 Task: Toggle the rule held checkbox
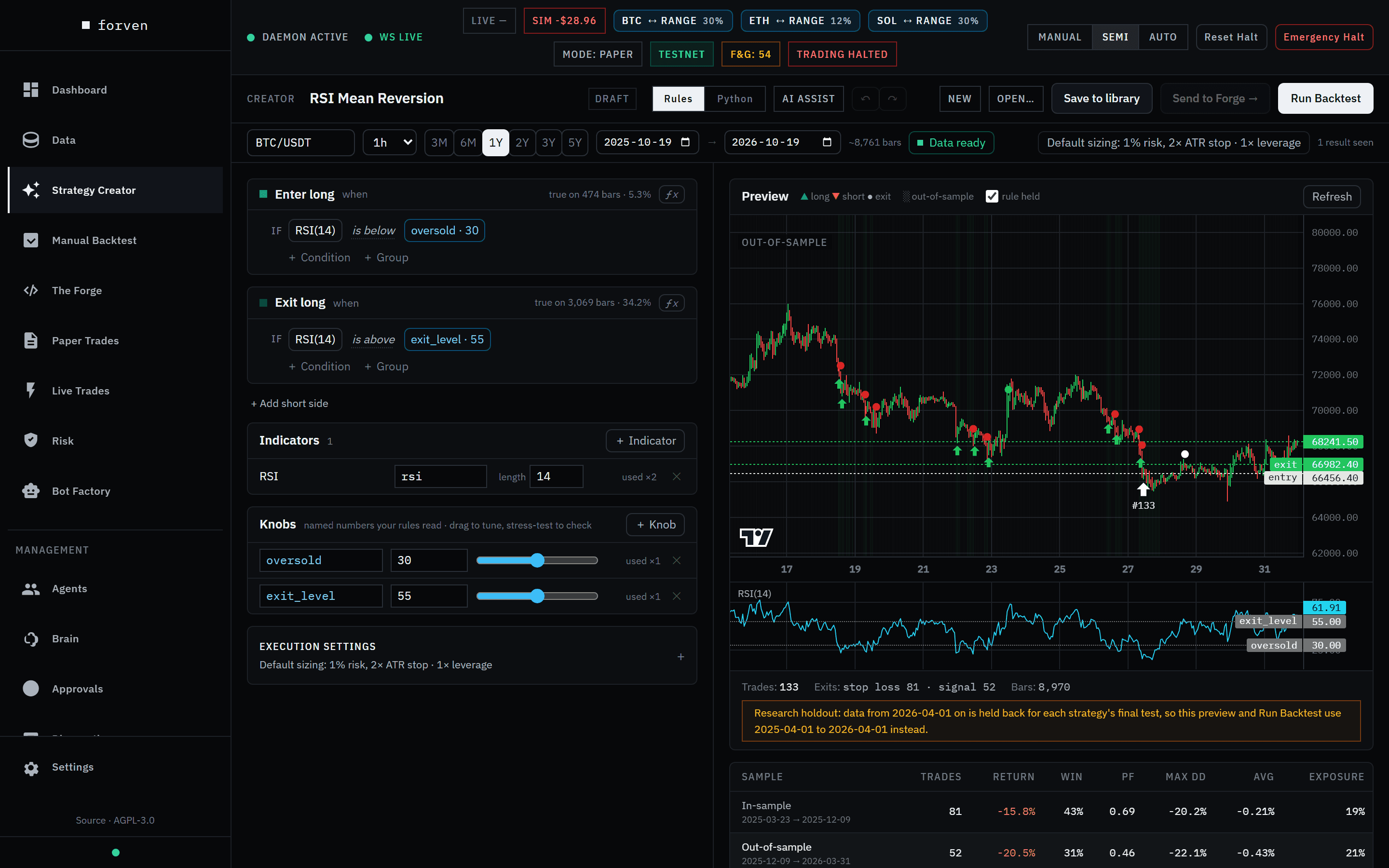click(x=992, y=196)
